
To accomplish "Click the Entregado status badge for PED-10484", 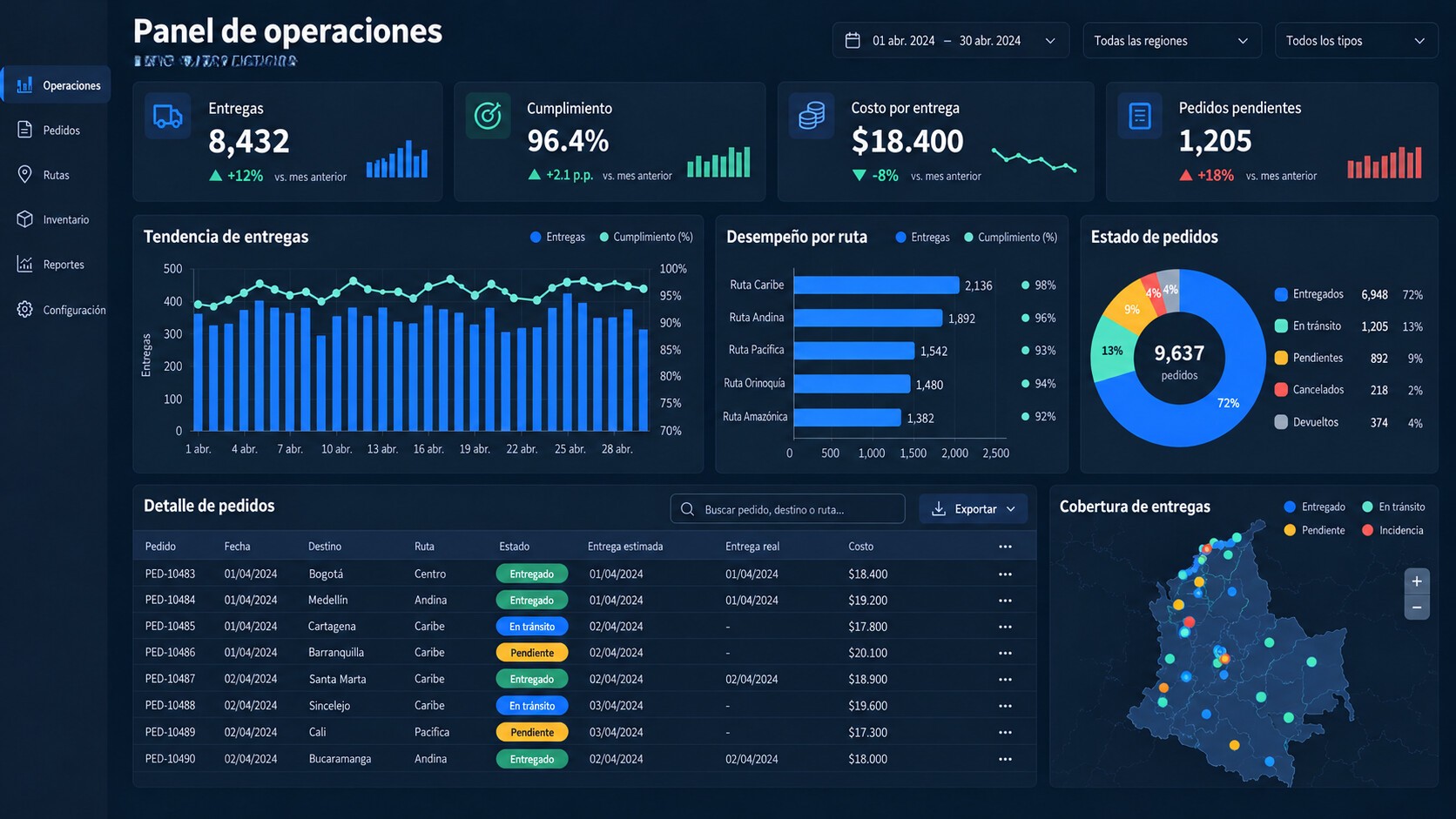I will [x=532, y=601].
